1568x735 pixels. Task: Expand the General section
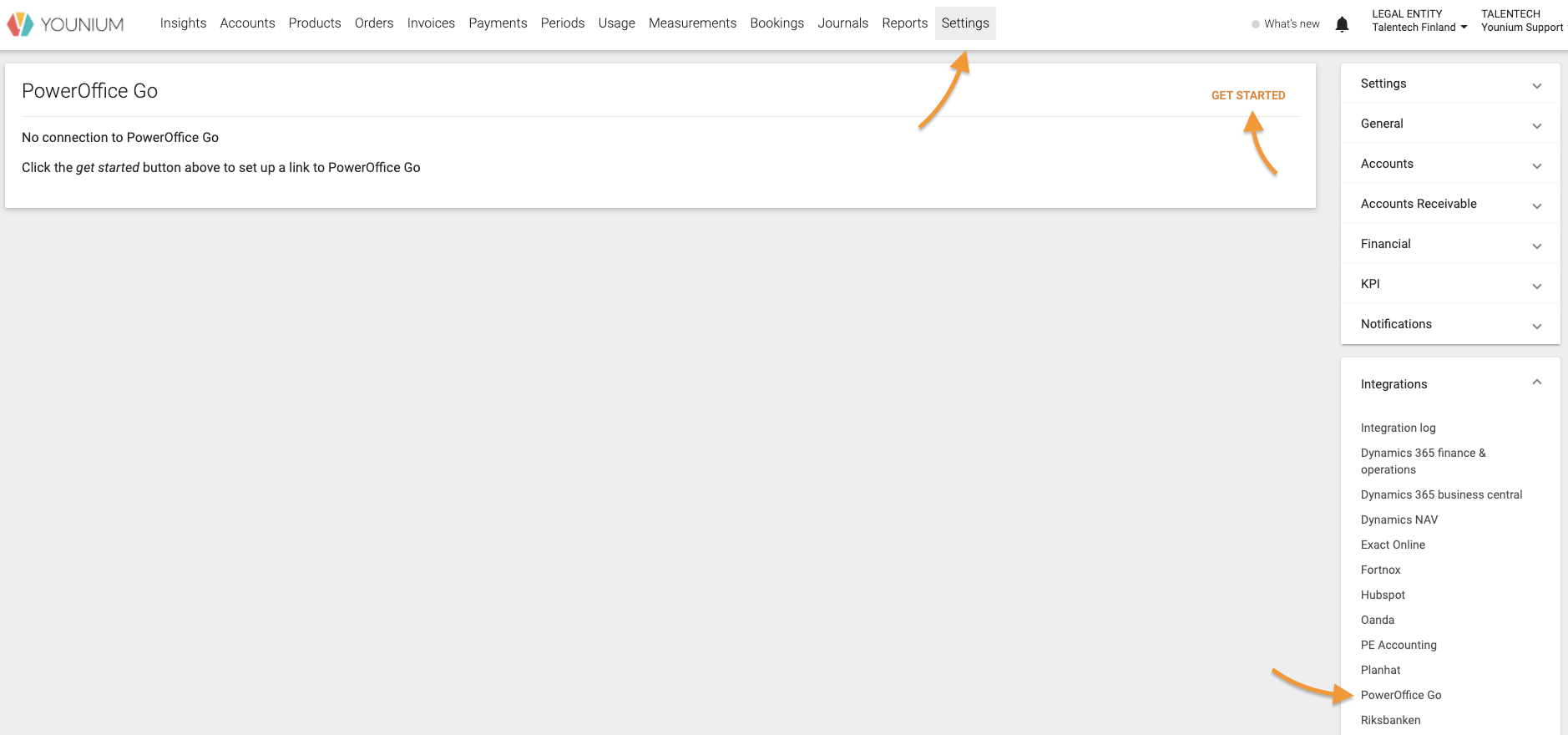click(1450, 124)
